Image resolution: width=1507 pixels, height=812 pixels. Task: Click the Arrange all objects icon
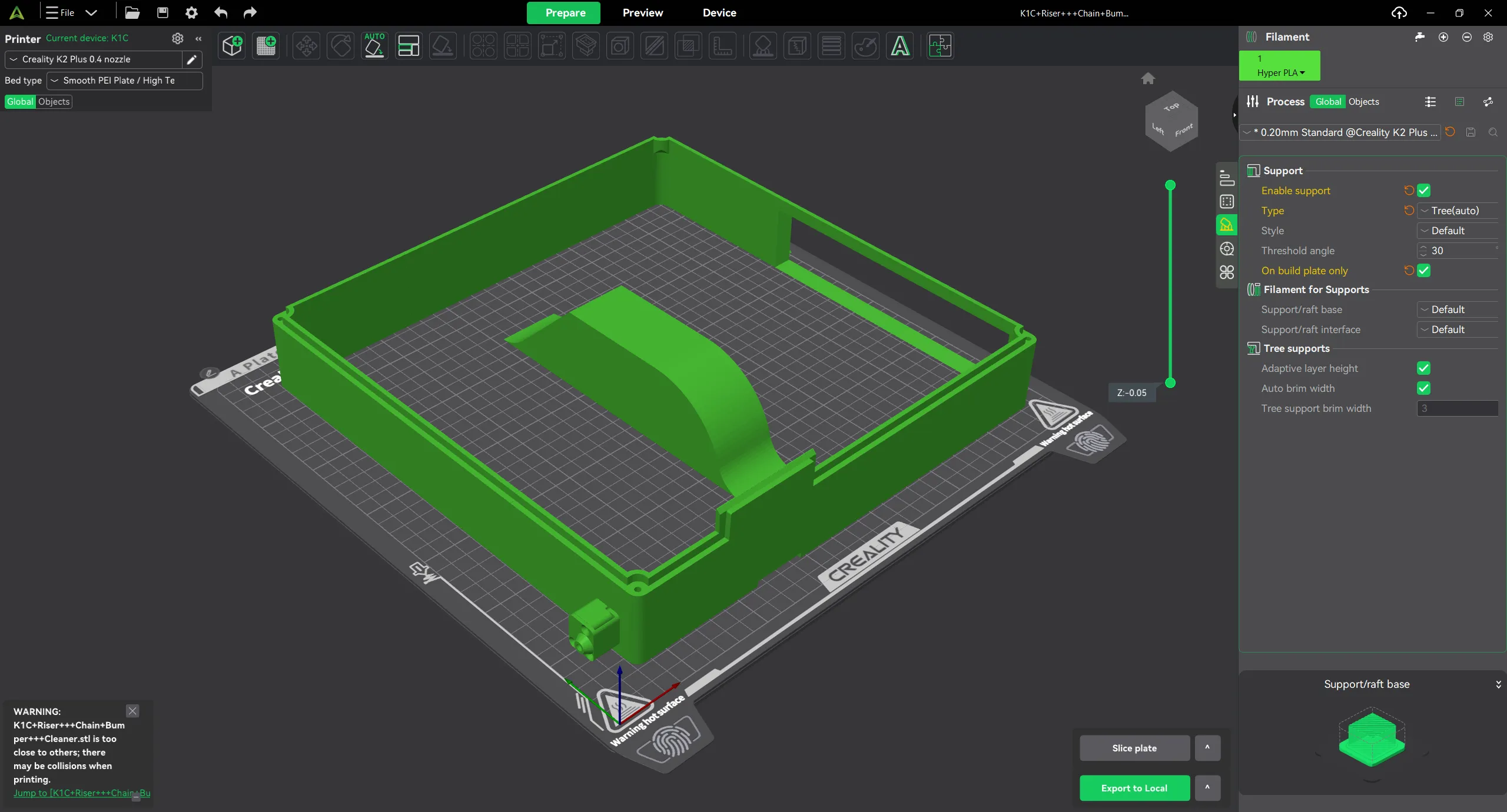tap(409, 46)
